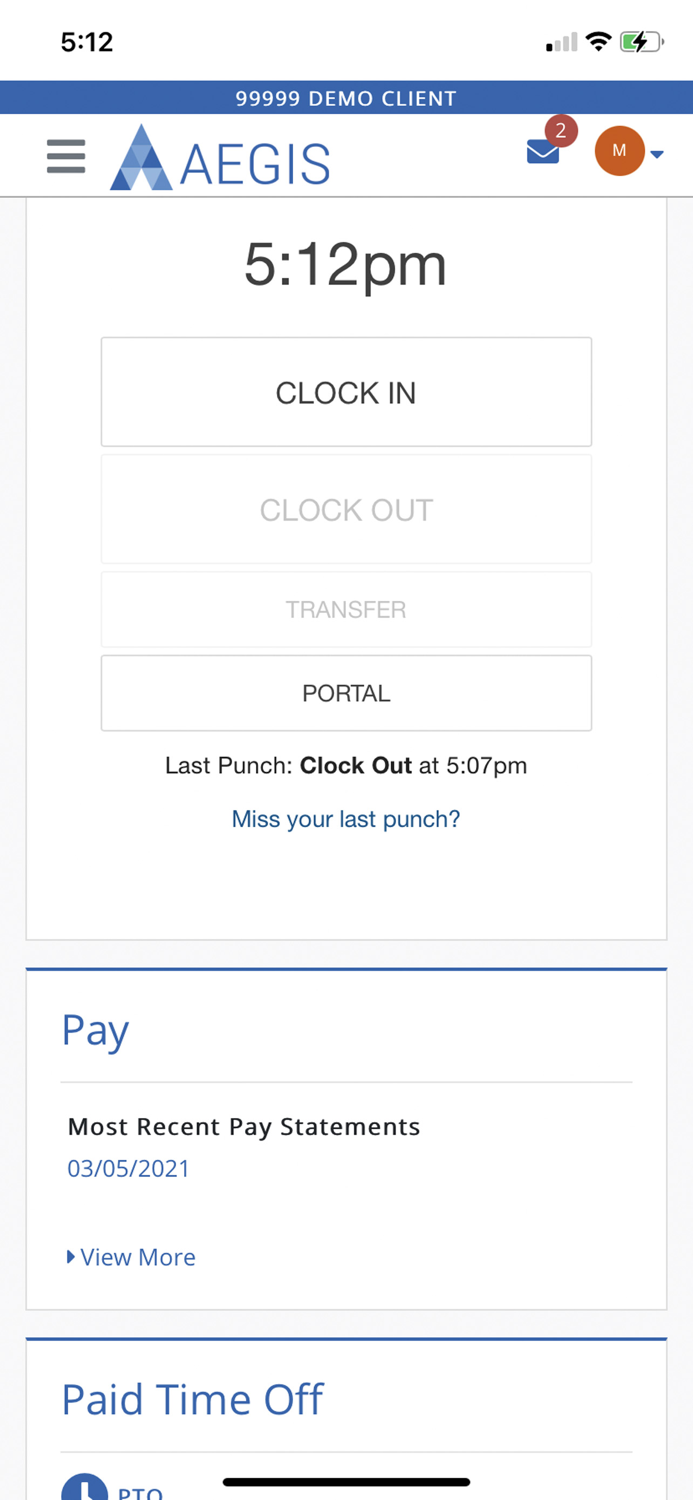The image size is (693, 1500).
Task: Tap the cellular signal strength bars
Action: pyautogui.click(x=561, y=40)
